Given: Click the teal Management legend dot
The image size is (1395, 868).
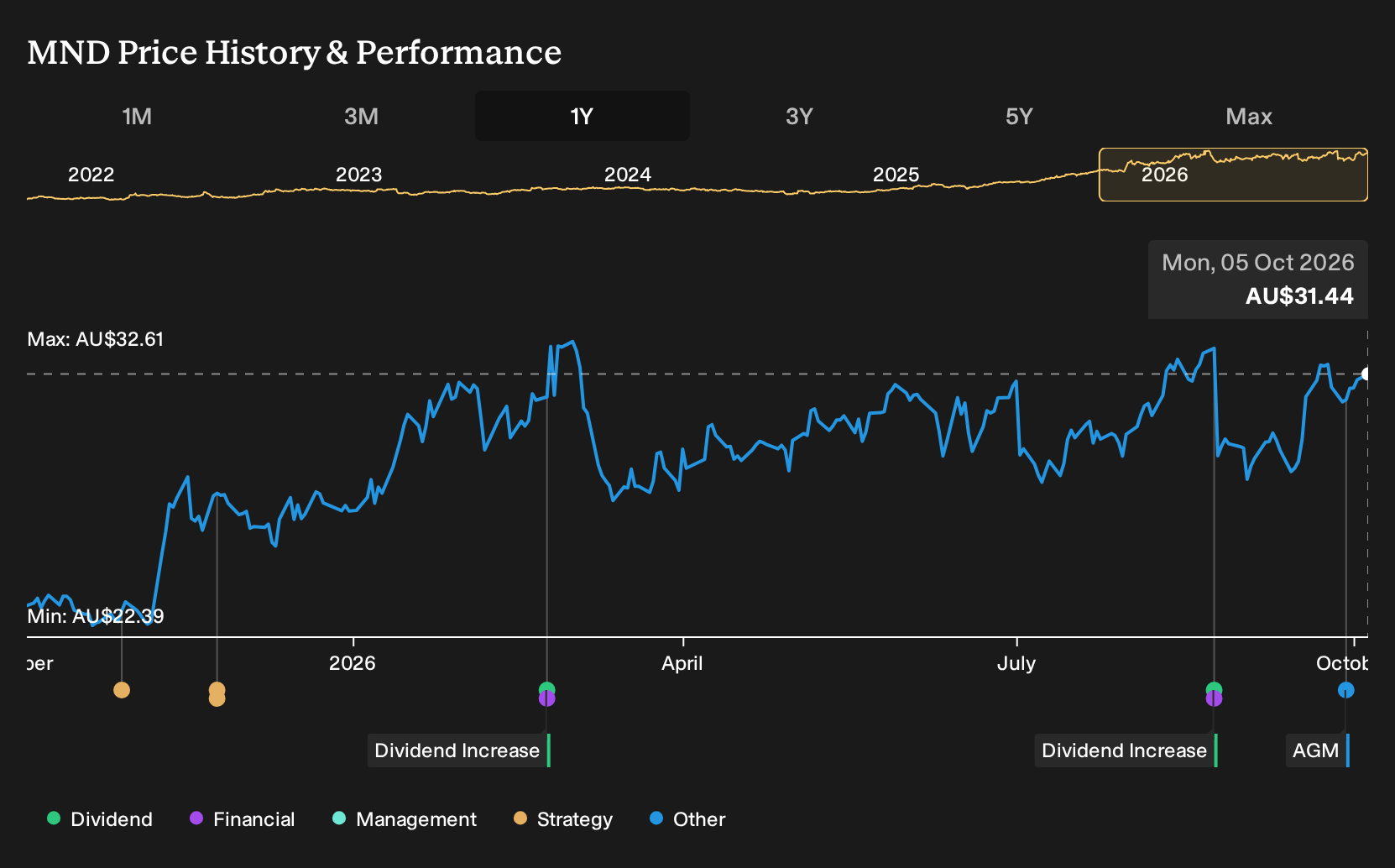Looking at the screenshot, I should pyautogui.click(x=339, y=818).
